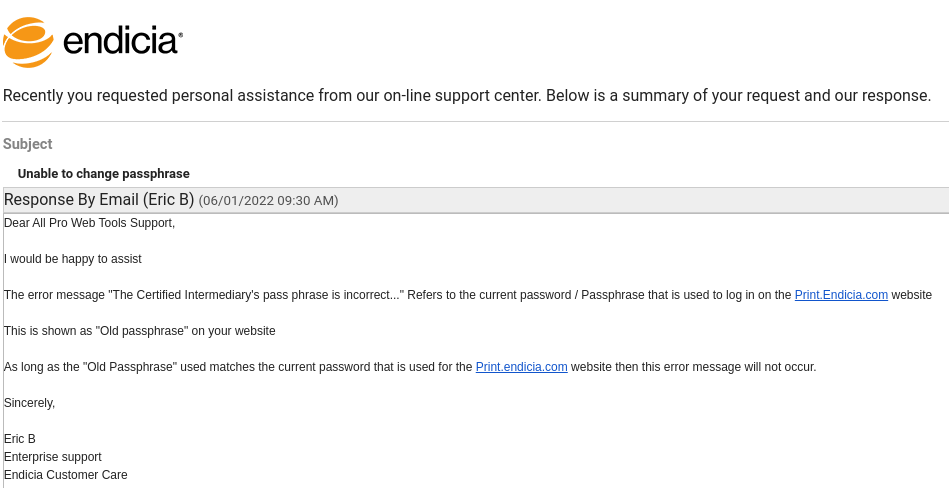Click the 'This is shown as Old passphrase' line

pos(139,331)
